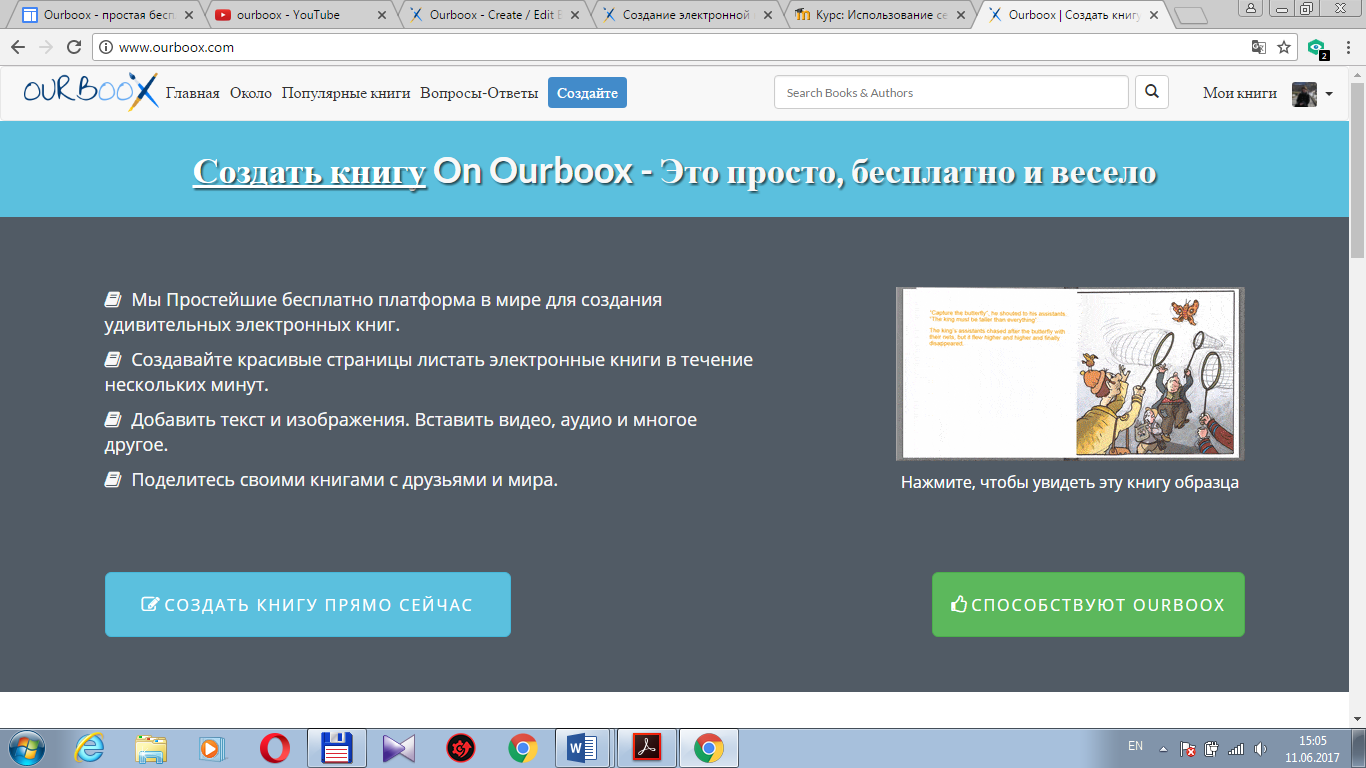
Task: Close the 'Курс: Использование' tab
Action: tap(959, 15)
